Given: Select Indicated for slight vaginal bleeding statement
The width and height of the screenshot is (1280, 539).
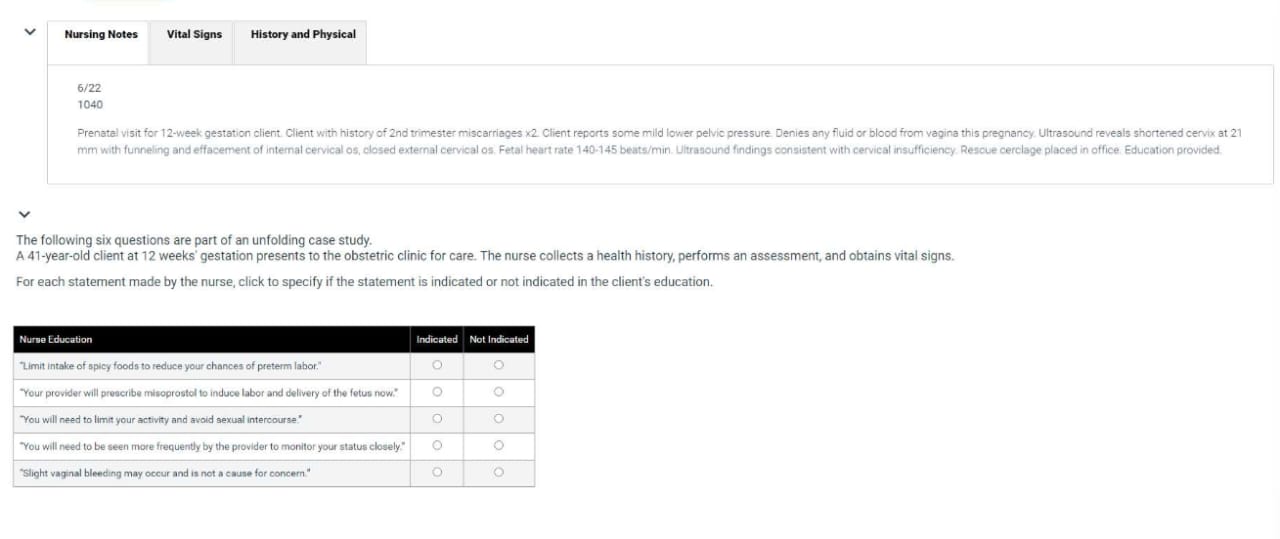Looking at the screenshot, I should tap(437, 472).
